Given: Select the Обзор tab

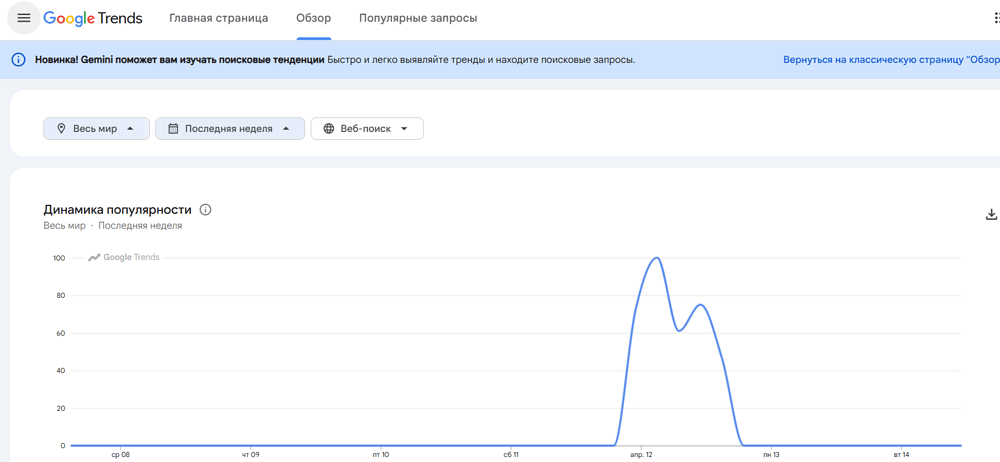Looking at the screenshot, I should coord(313,18).
